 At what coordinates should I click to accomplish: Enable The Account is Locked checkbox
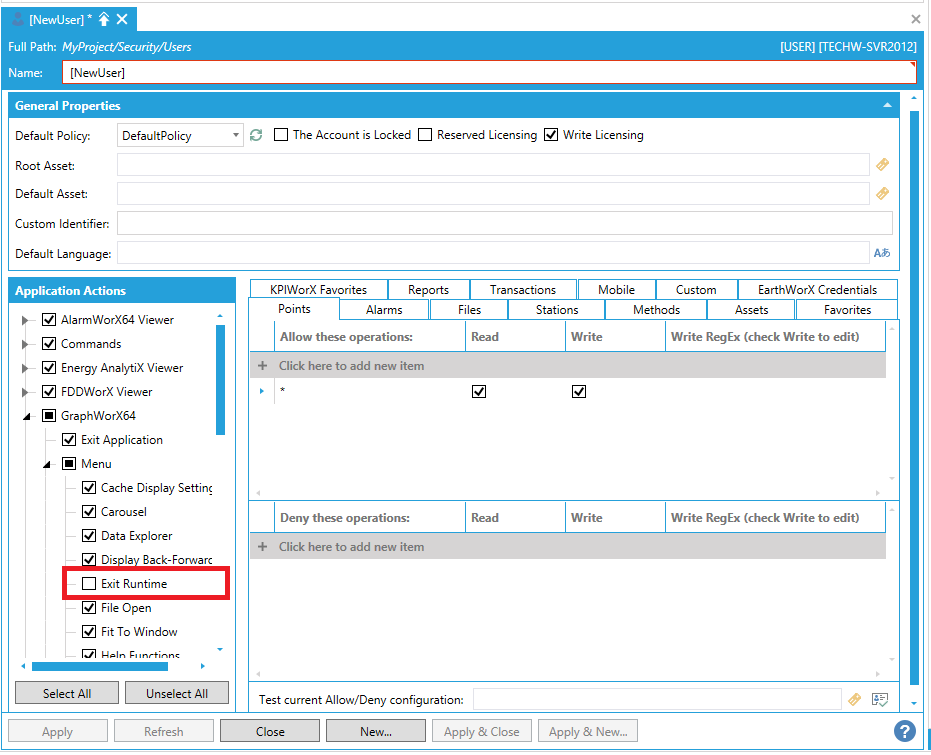pyautogui.click(x=281, y=135)
